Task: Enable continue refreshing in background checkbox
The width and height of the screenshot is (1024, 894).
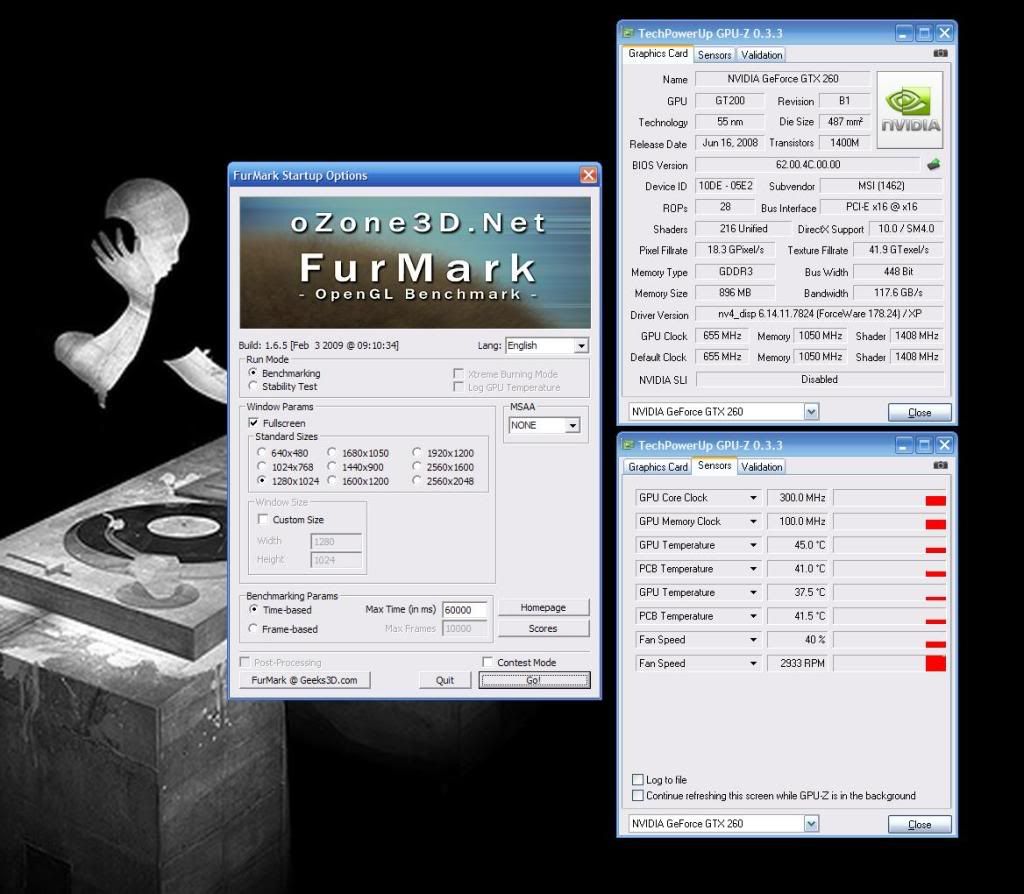Action: [637, 795]
